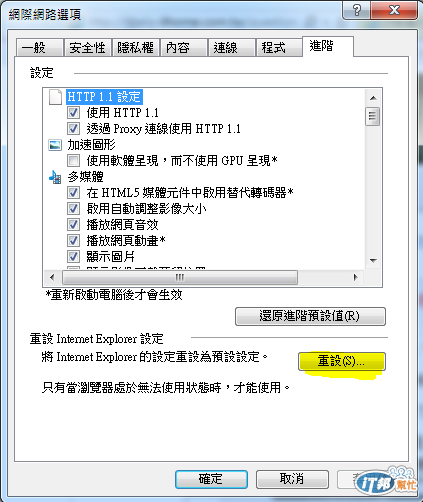Click the HTTP 1.1 設定 page icon
Image resolution: width=423 pixels, height=502 pixels.
[x=55, y=97]
